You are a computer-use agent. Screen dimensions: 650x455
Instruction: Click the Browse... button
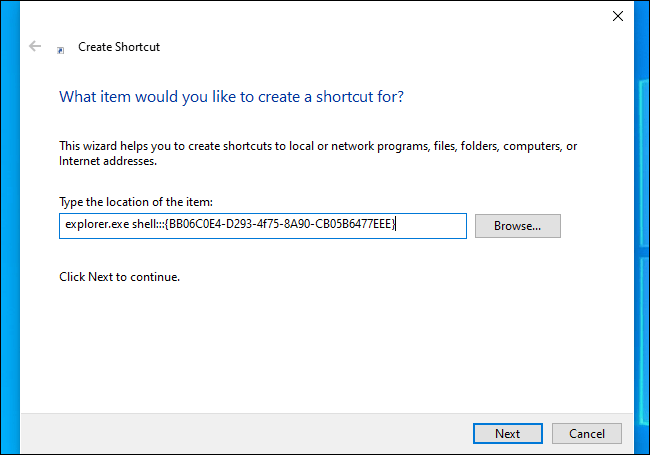pyautogui.click(x=517, y=226)
